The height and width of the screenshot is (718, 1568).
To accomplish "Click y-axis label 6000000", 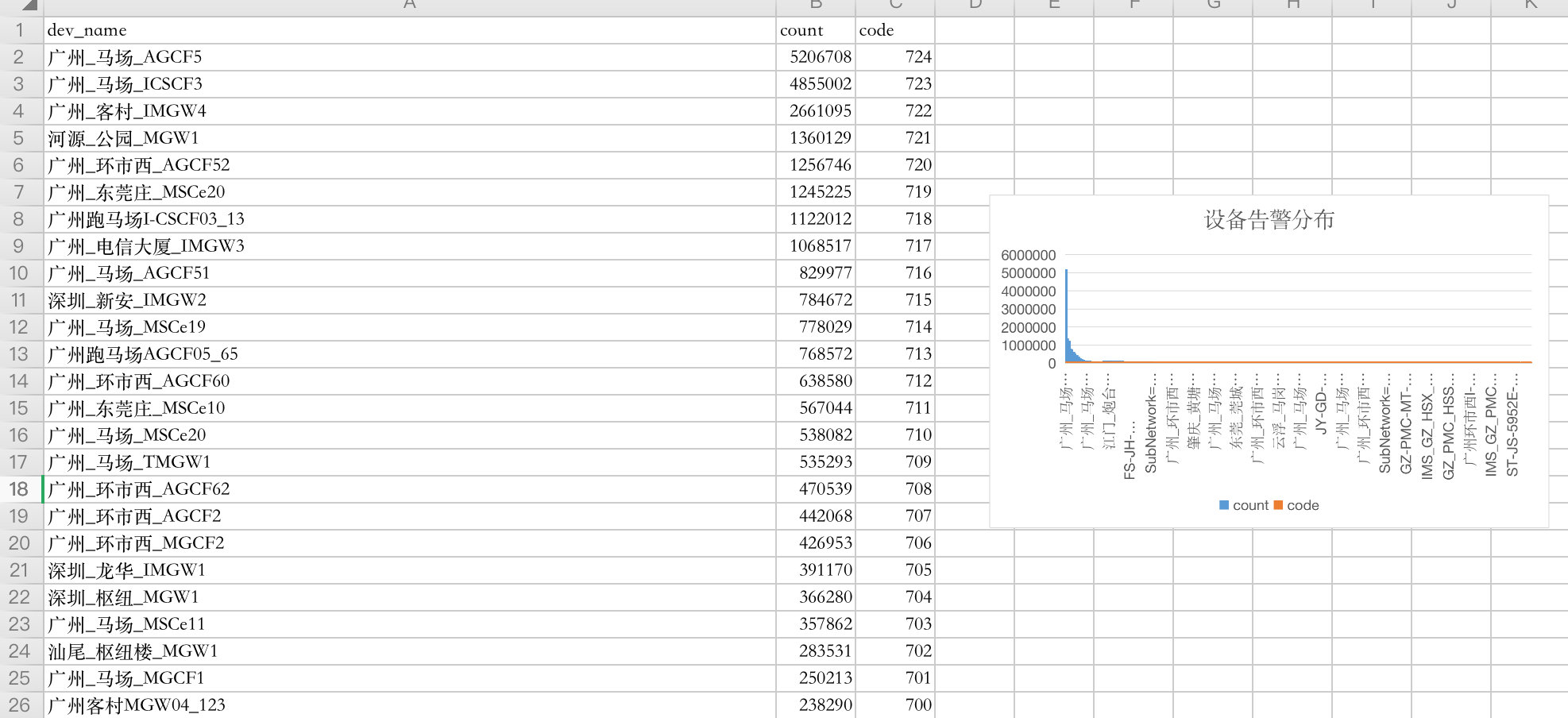I will 1028,255.
